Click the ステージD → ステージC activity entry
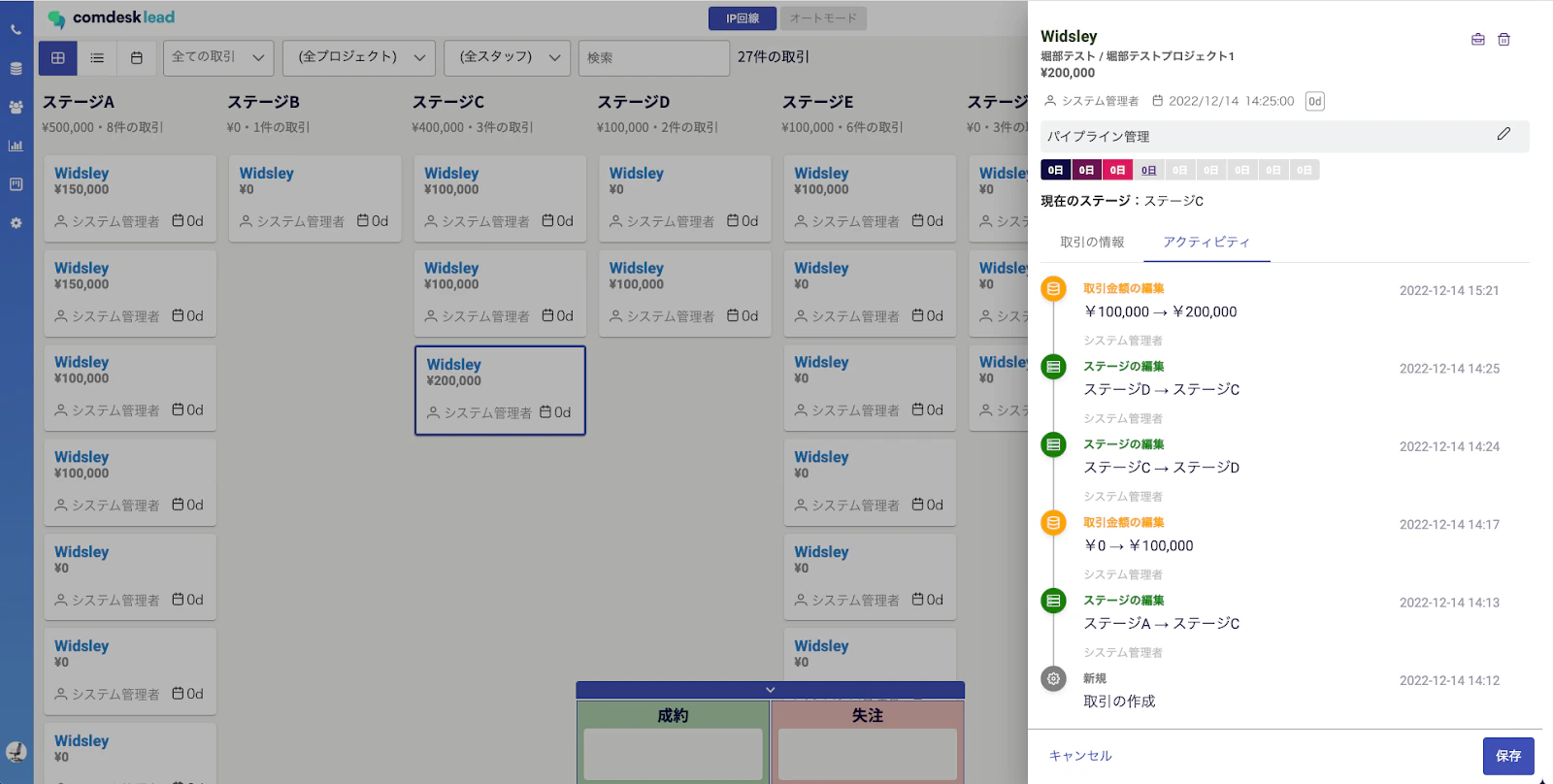The image size is (1553, 784). click(1162, 390)
